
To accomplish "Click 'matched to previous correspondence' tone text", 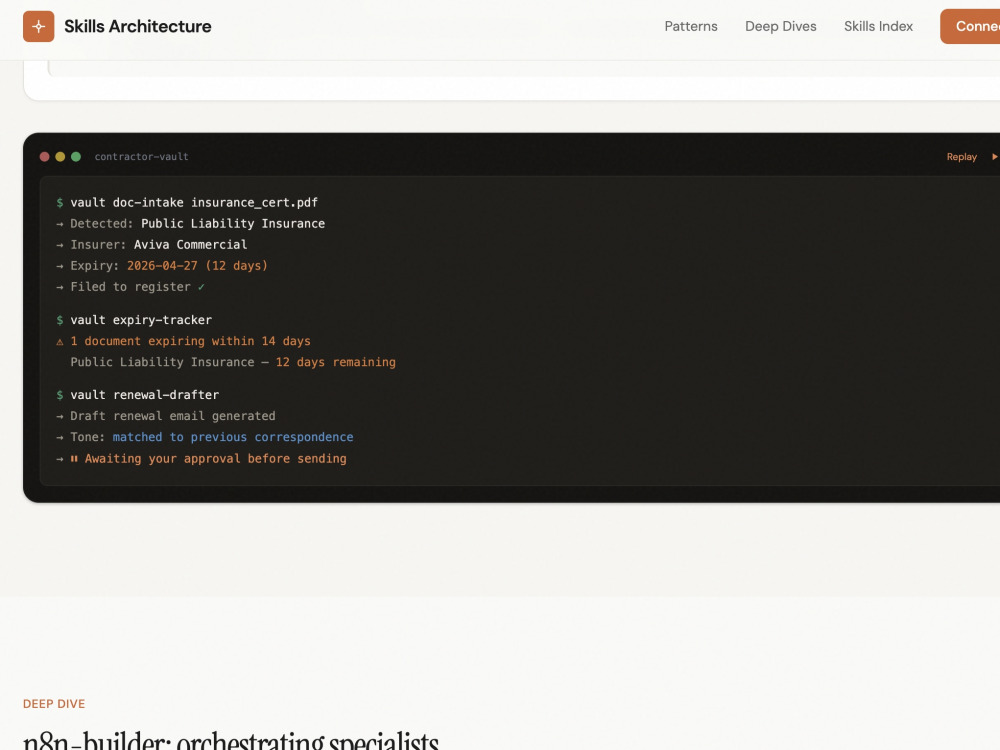I will coord(233,437).
